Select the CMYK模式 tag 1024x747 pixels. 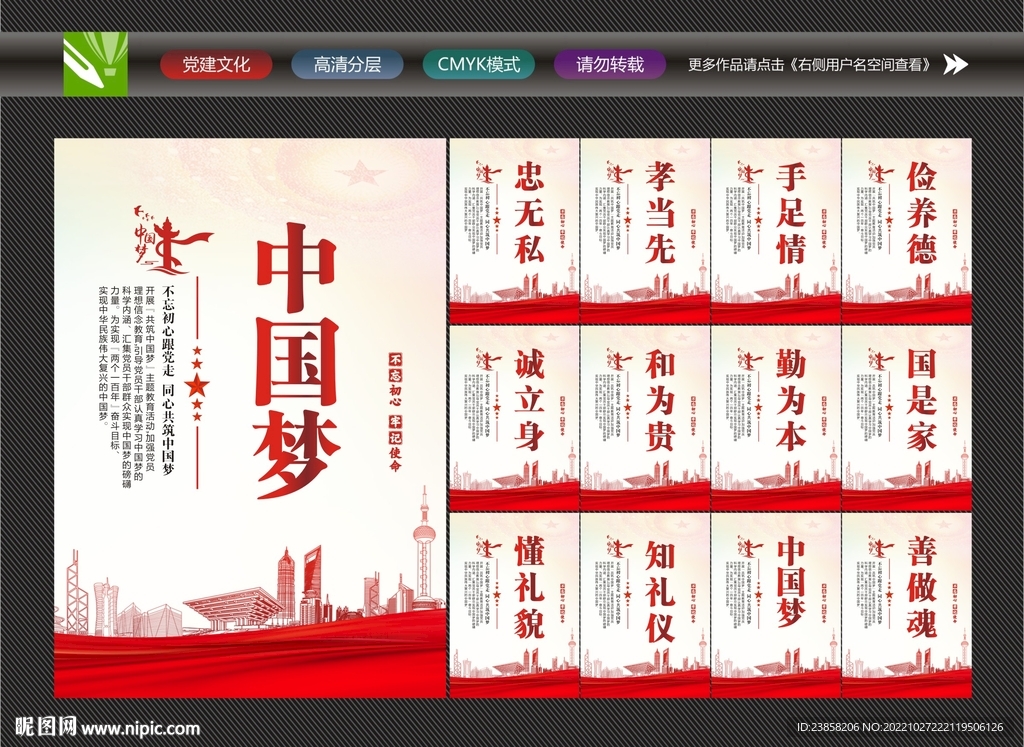pyautogui.click(x=478, y=65)
